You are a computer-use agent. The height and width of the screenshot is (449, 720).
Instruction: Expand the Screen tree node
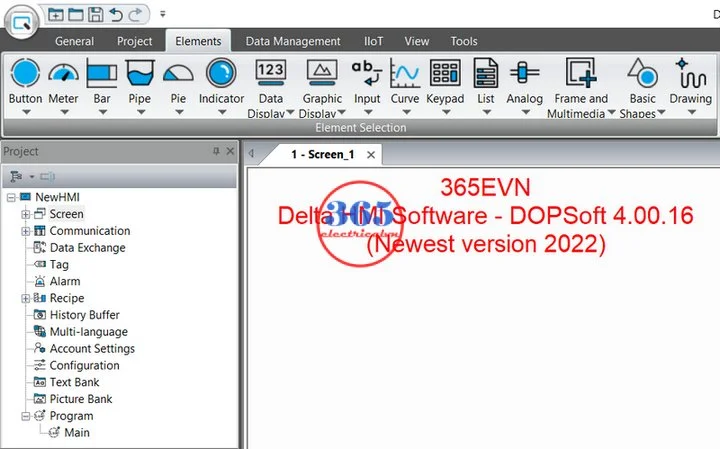(x=26, y=214)
